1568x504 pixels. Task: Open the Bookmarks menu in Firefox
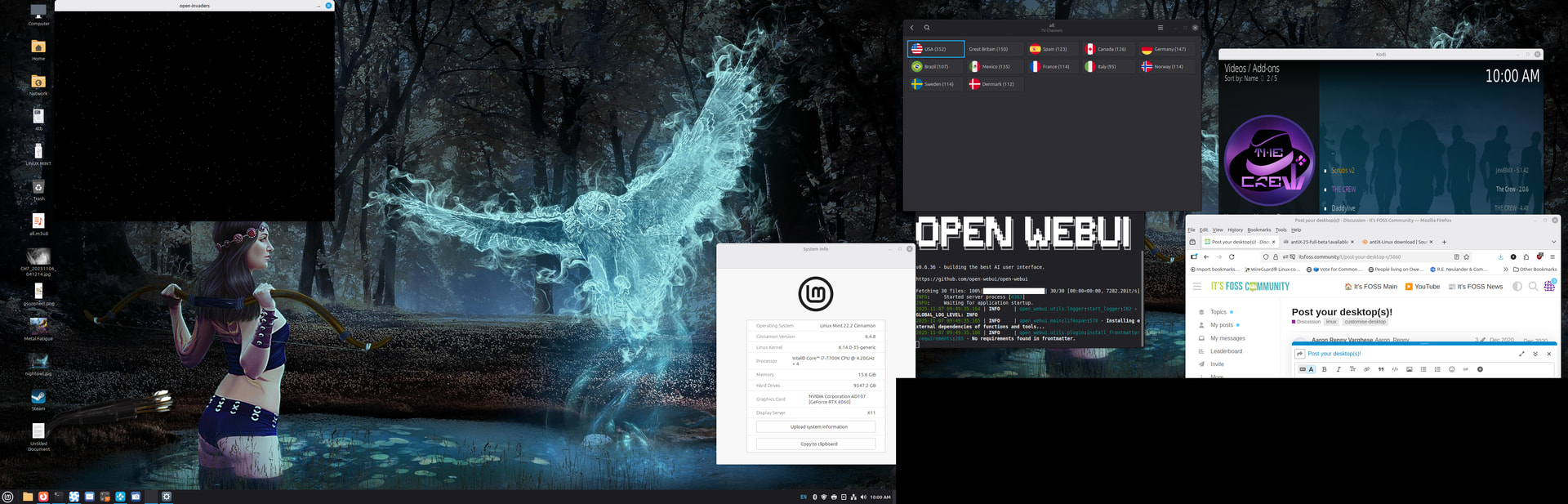(1258, 230)
